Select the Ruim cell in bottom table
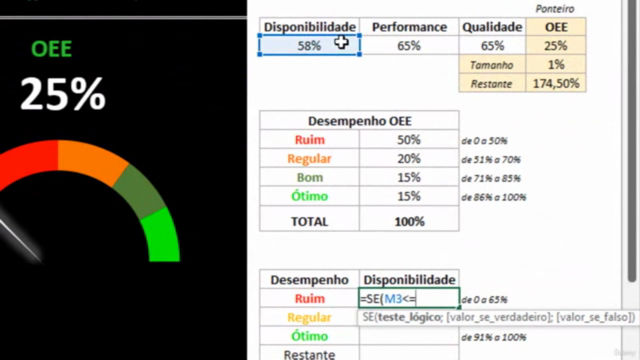The height and width of the screenshot is (360, 640). [309, 298]
